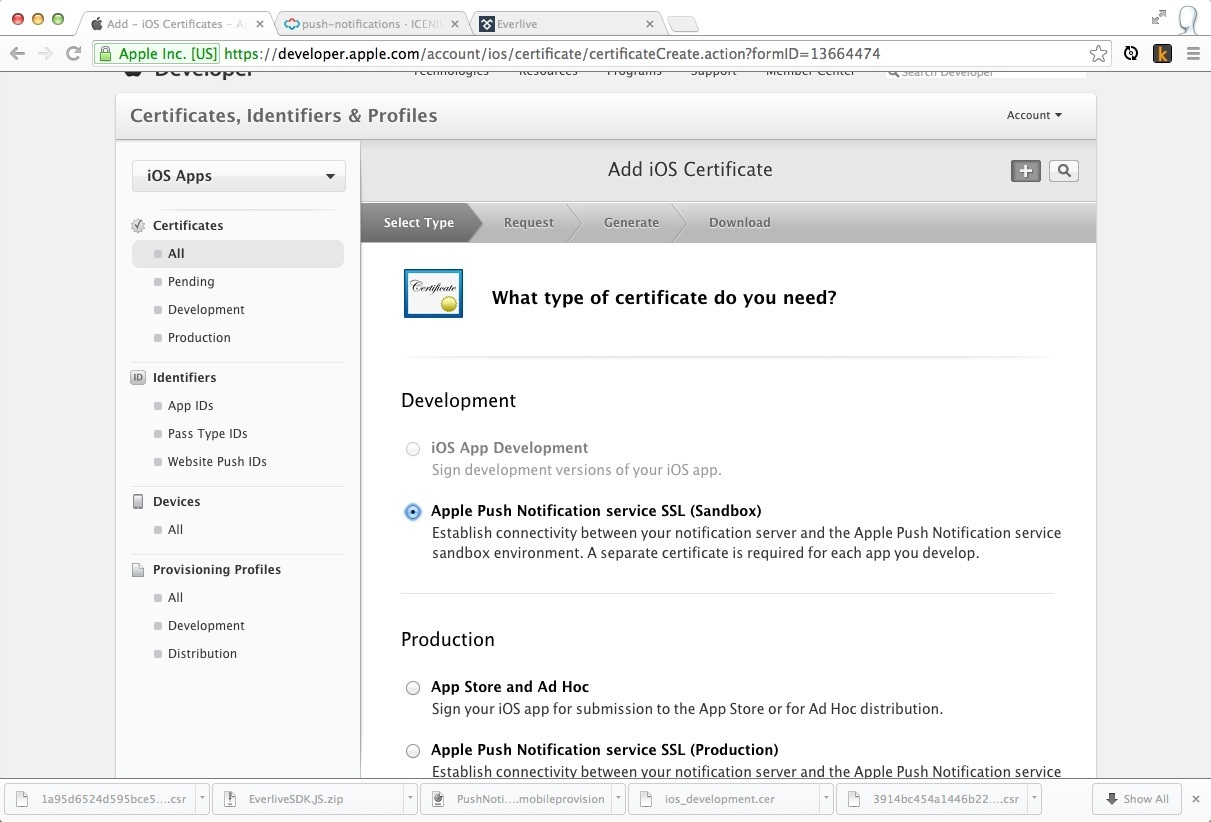Switch to the push-notifications browser tab
Viewport: 1211px width, 822px height.
pos(365,24)
